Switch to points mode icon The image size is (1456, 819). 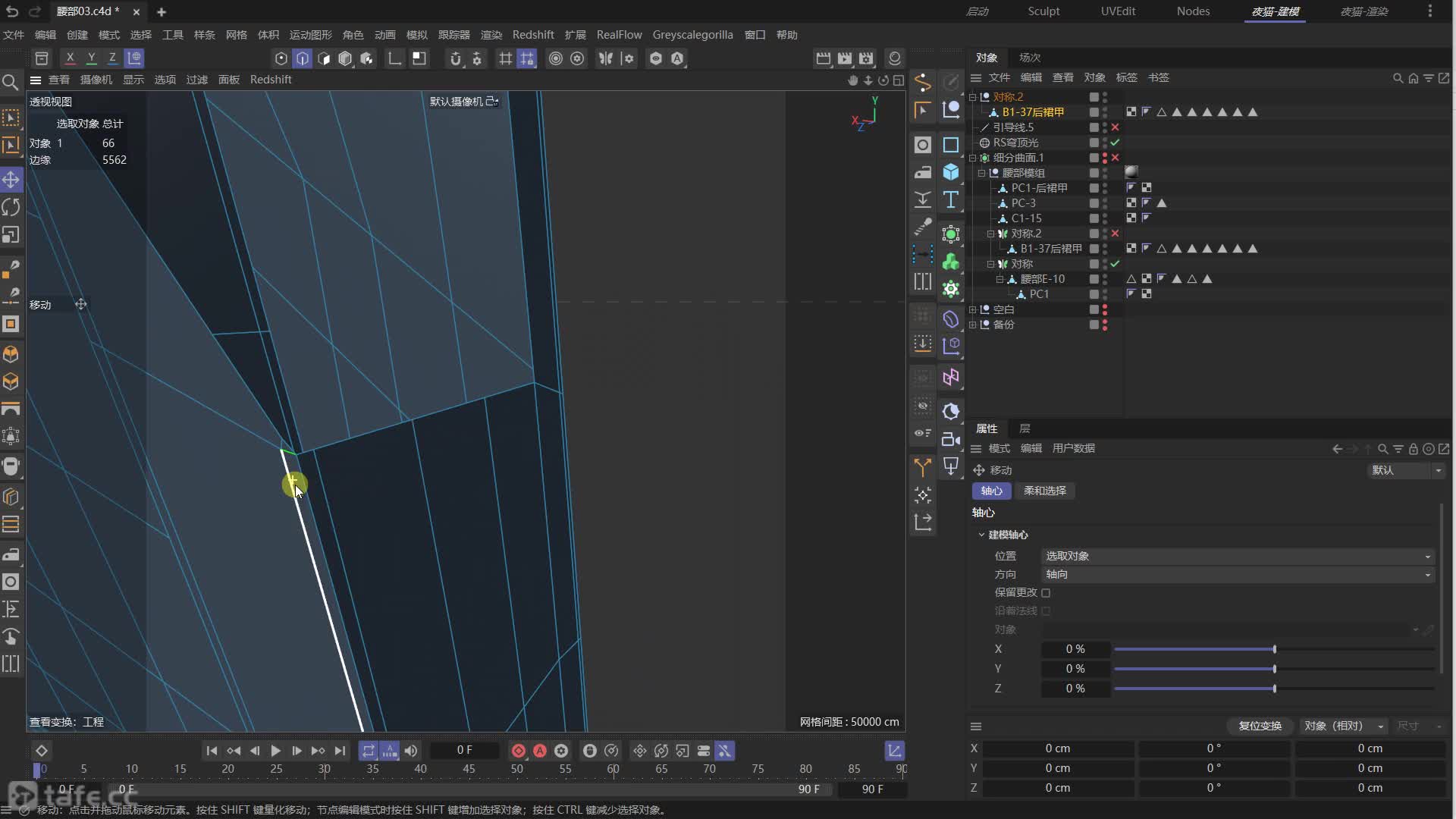(281, 58)
